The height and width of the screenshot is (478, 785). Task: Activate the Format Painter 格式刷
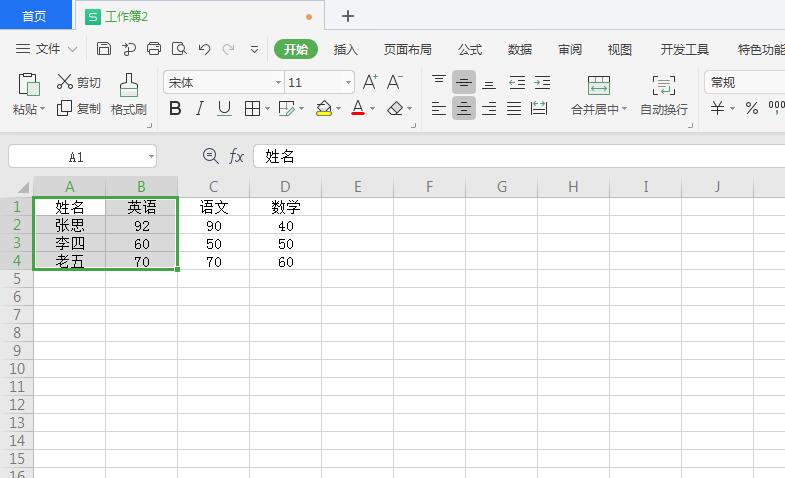point(129,94)
